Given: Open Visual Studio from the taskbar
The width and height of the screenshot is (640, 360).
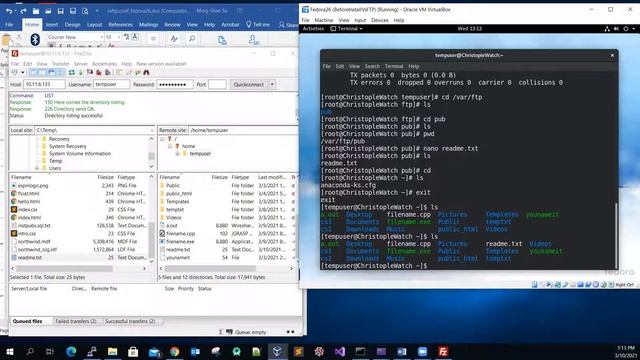Looking at the screenshot, I should pyautogui.click(x=340, y=351).
